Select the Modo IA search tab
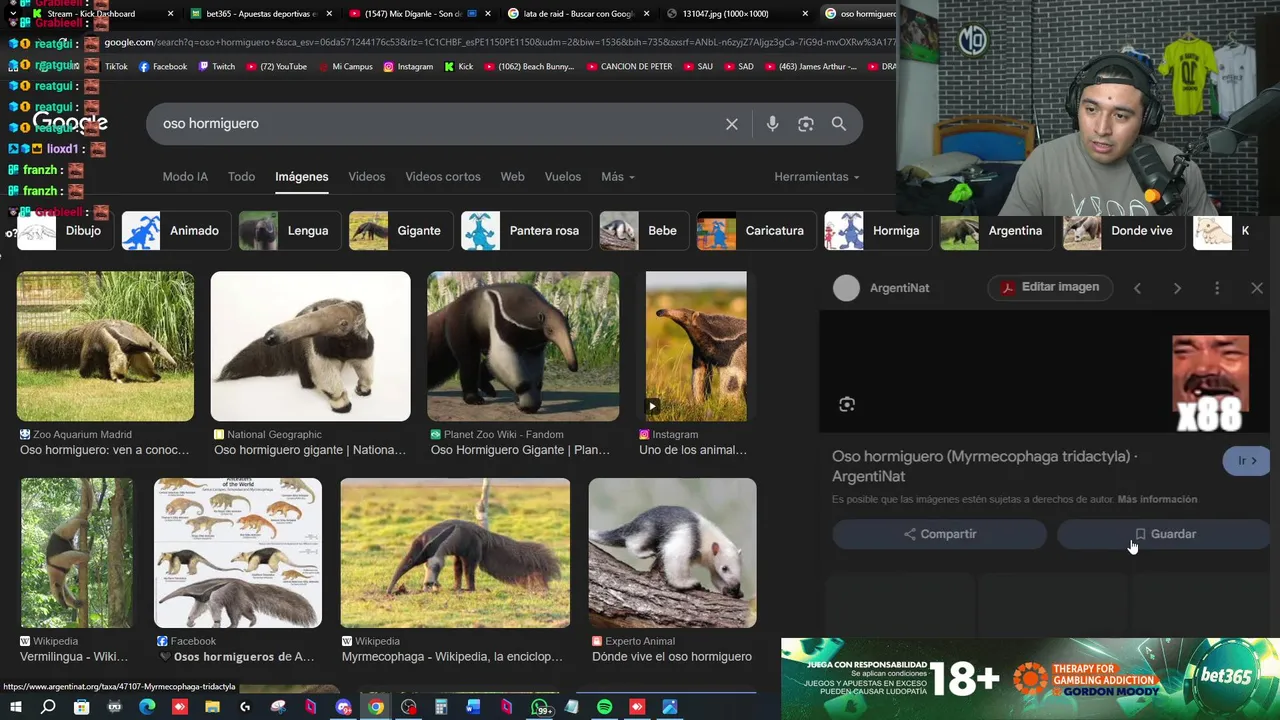Image resolution: width=1280 pixels, height=720 pixels. (x=185, y=177)
